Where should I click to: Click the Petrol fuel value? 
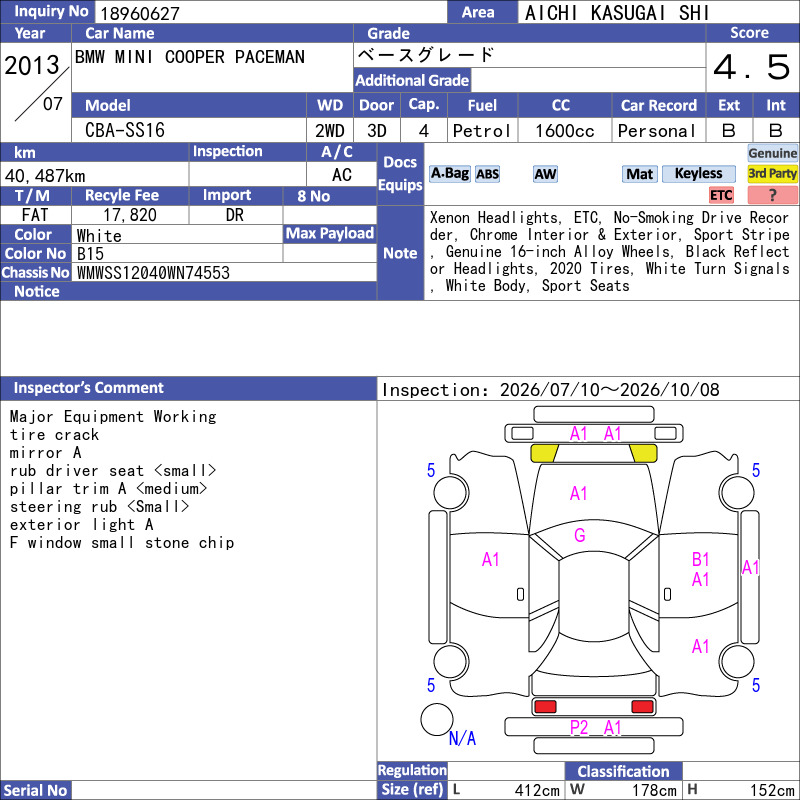pyautogui.click(x=482, y=131)
